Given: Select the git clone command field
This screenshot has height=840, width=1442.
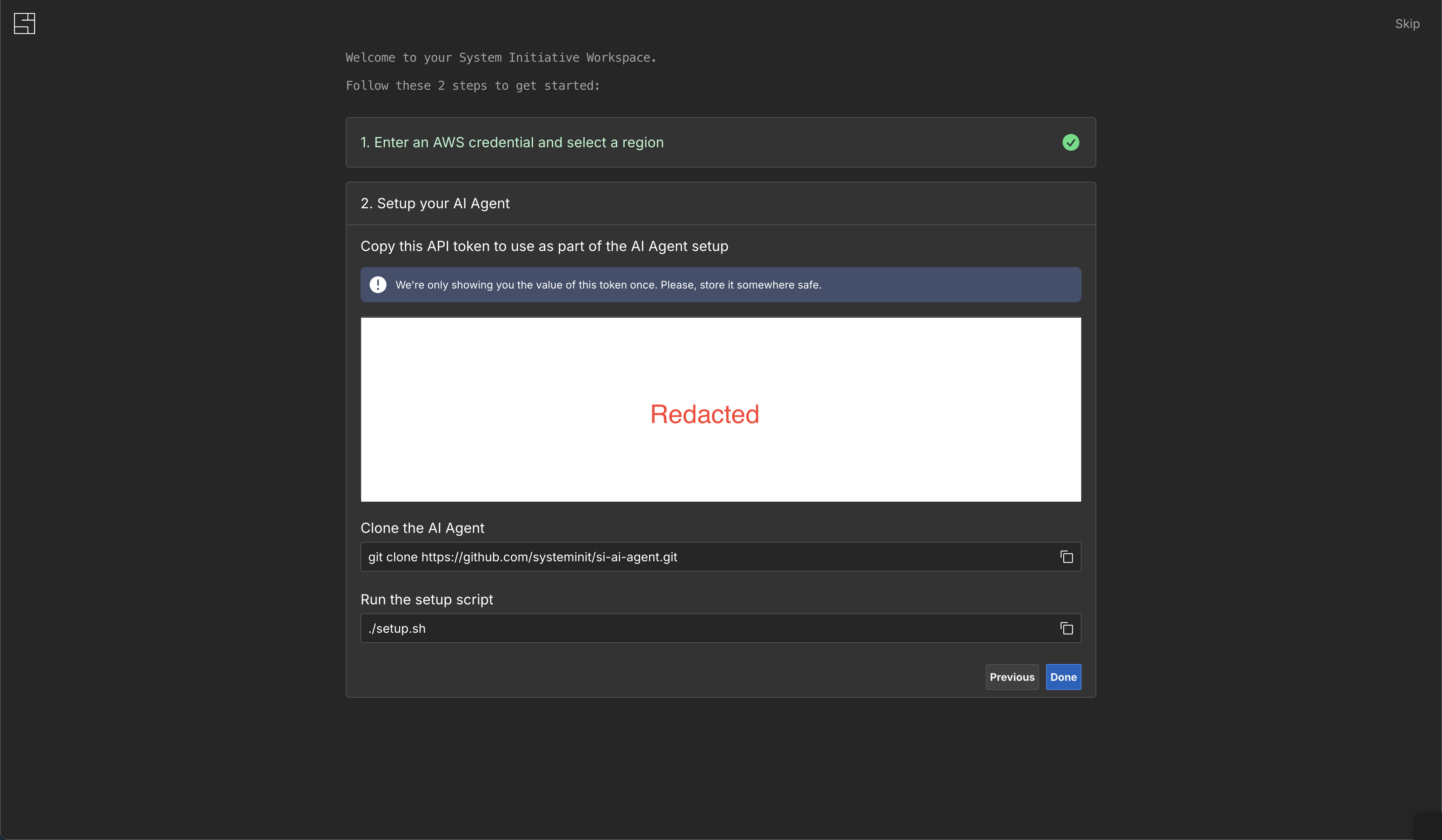Looking at the screenshot, I should [x=720, y=557].
